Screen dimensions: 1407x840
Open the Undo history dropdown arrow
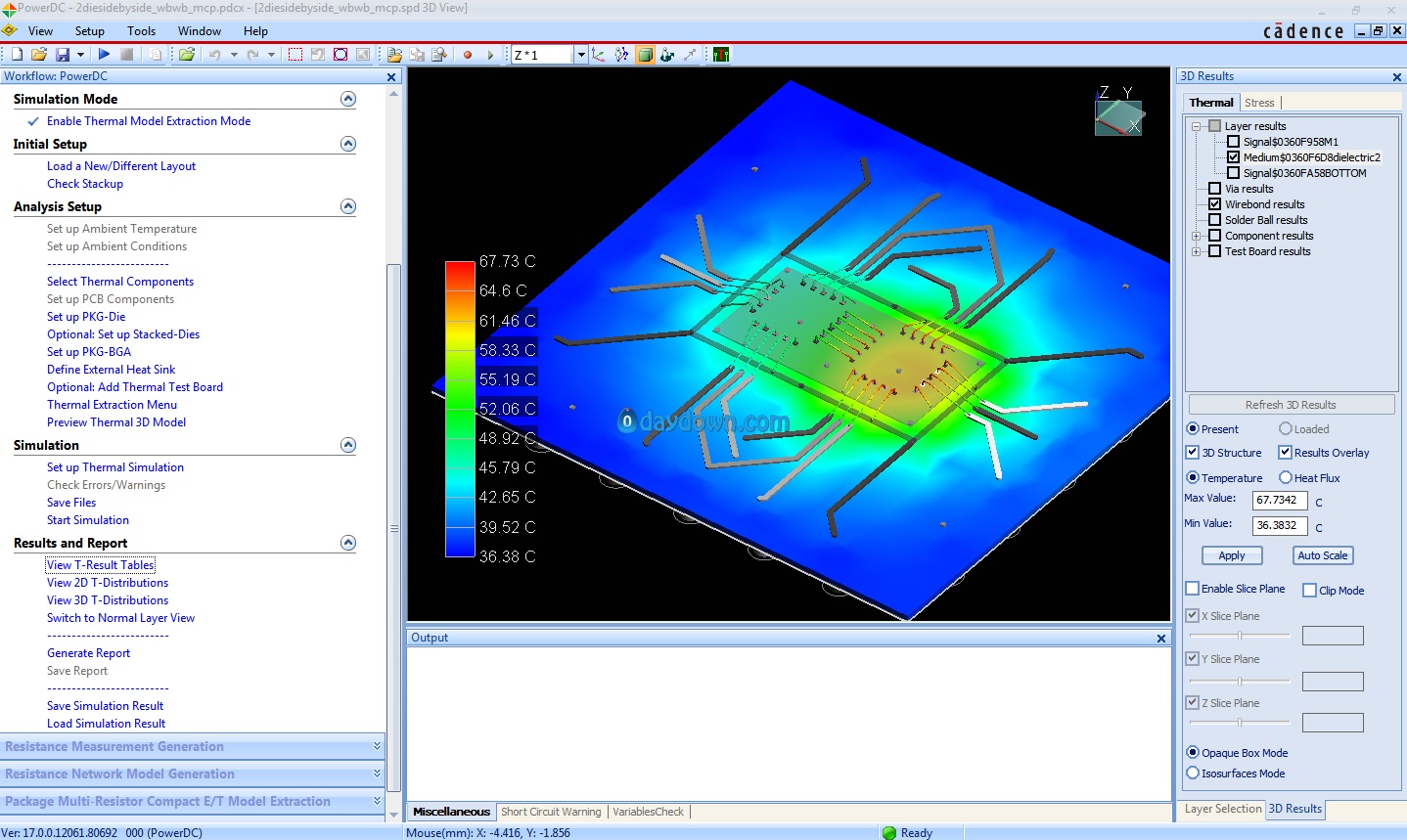click(x=234, y=55)
